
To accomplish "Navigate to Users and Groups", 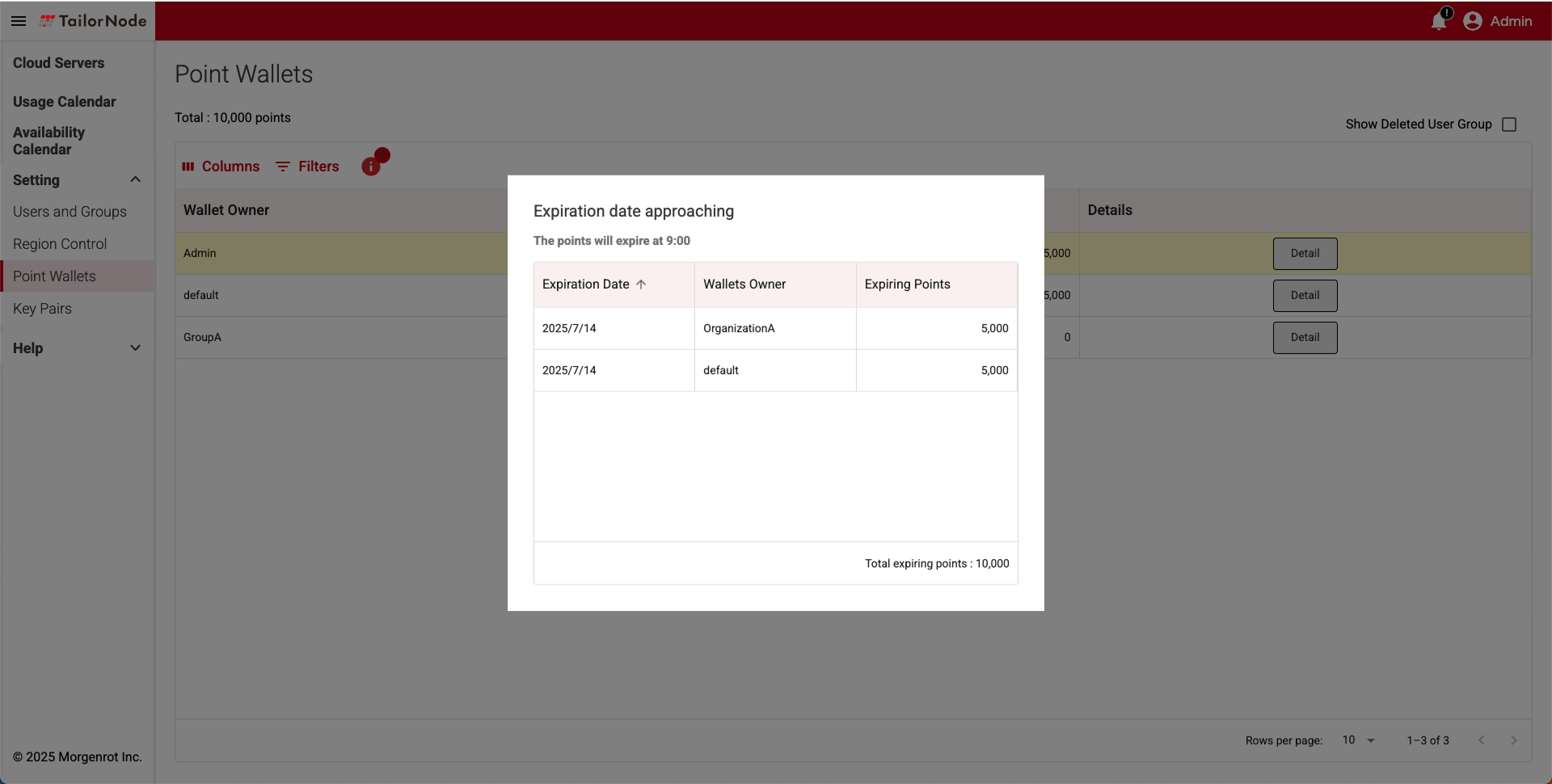I will point(70,212).
